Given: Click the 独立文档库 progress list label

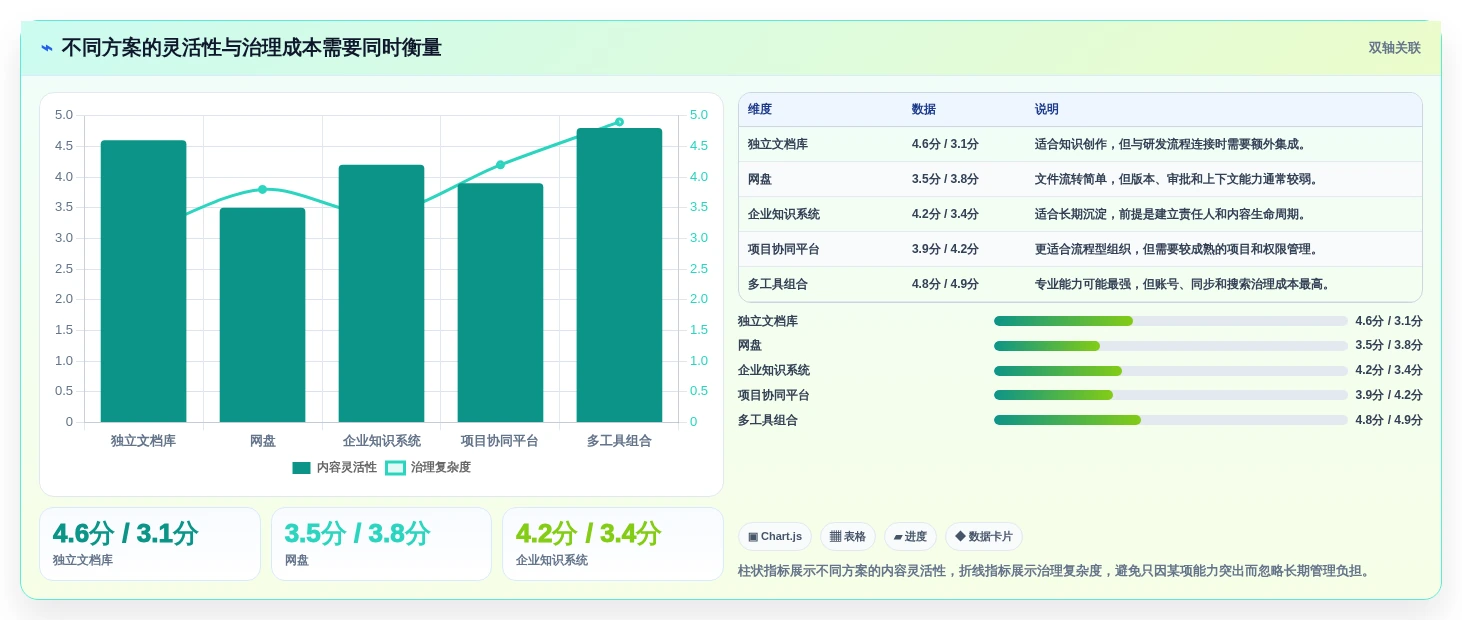Looking at the screenshot, I should pos(768,321).
